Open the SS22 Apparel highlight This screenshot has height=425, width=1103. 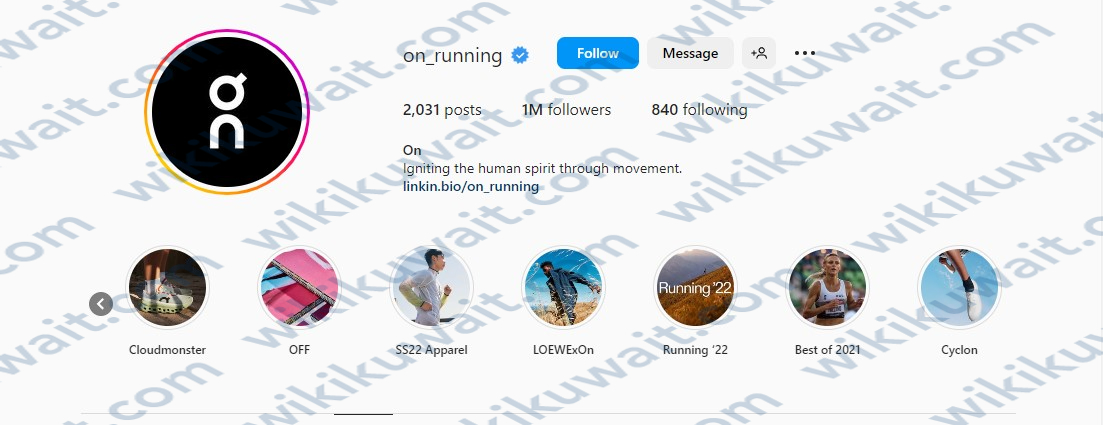pyautogui.click(x=431, y=287)
